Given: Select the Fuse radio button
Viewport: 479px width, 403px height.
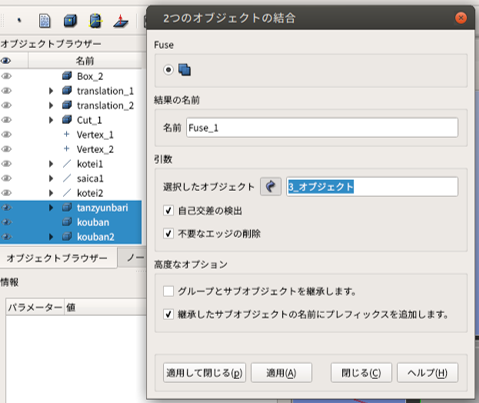Looking at the screenshot, I should click(x=168, y=70).
